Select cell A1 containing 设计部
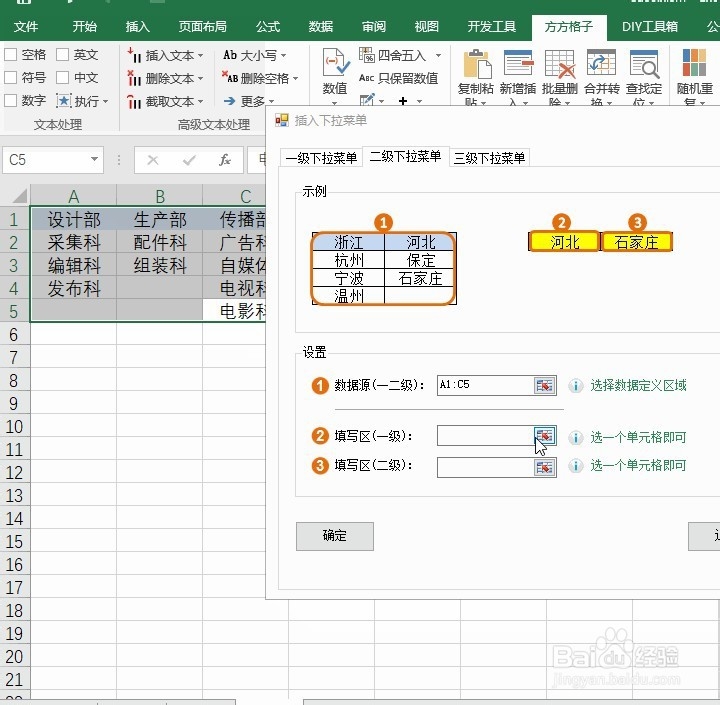This screenshot has height=705, width=720. (x=73, y=220)
